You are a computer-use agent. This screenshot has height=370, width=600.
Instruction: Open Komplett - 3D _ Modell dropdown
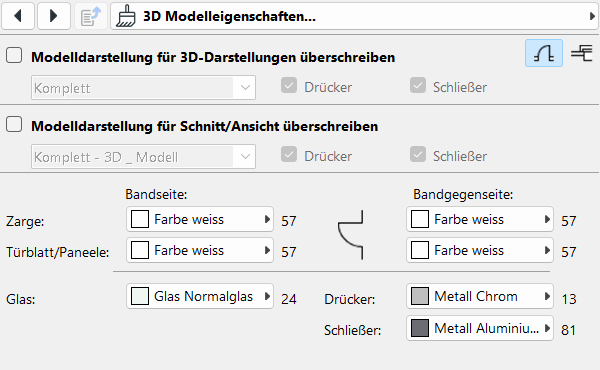coord(143,156)
